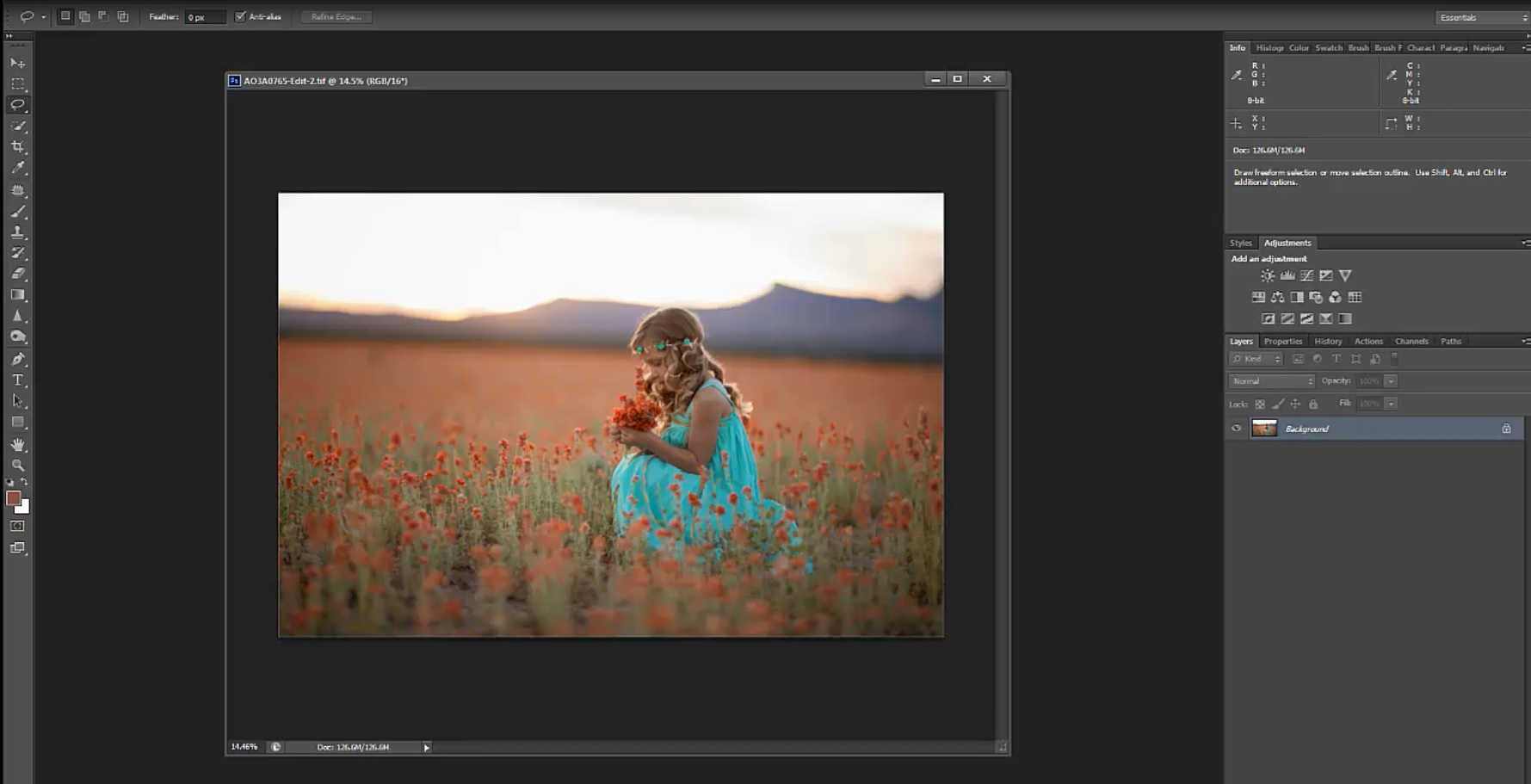Click into the Feather input field

tap(206, 17)
